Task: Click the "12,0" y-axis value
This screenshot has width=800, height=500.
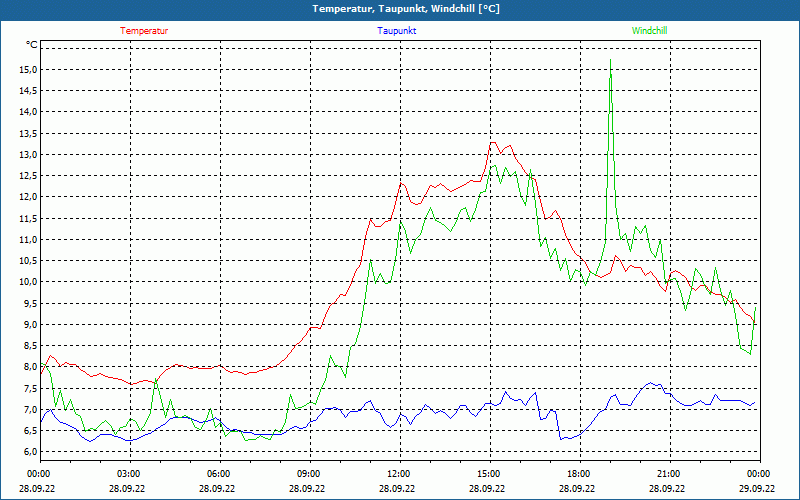Action: click(x=29, y=197)
